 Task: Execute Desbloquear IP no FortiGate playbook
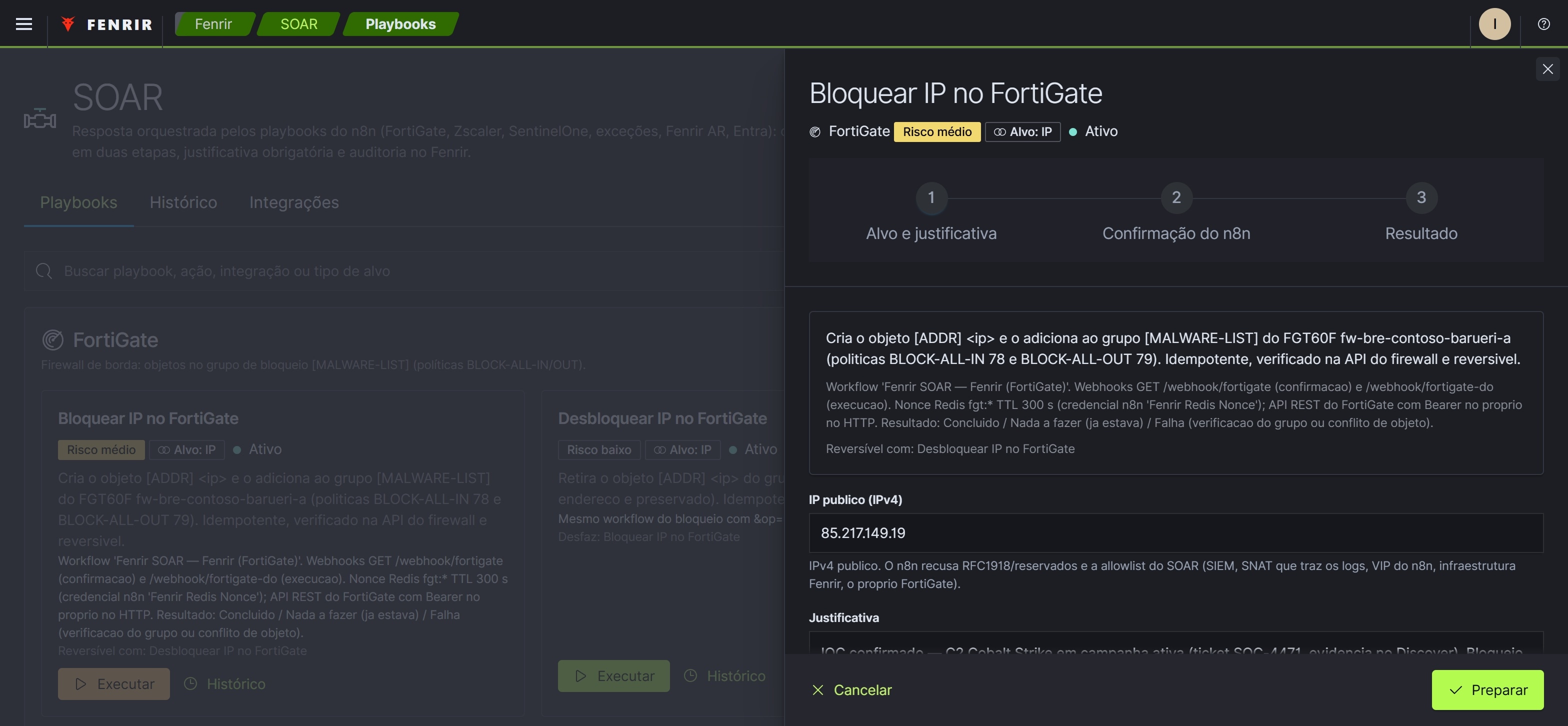[x=613, y=675]
